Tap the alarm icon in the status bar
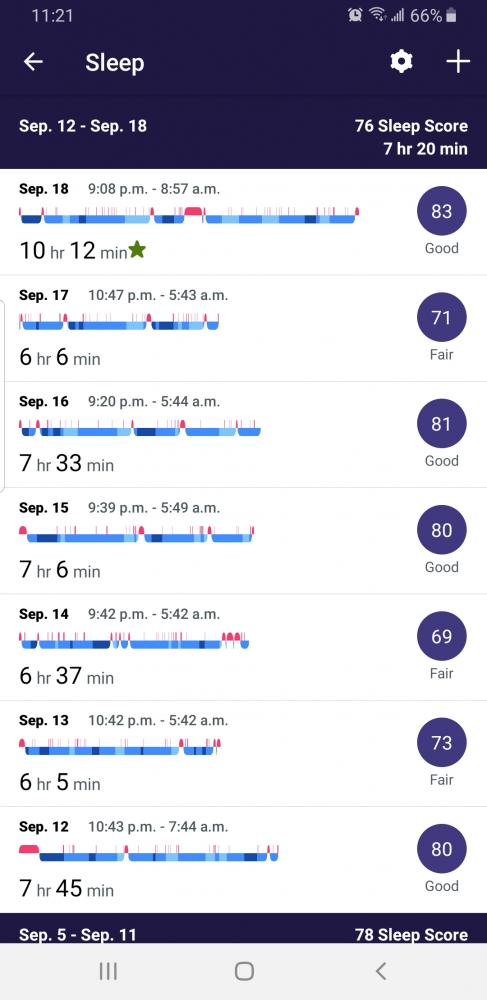Screen dimensions: 487x1000 [355, 15]
